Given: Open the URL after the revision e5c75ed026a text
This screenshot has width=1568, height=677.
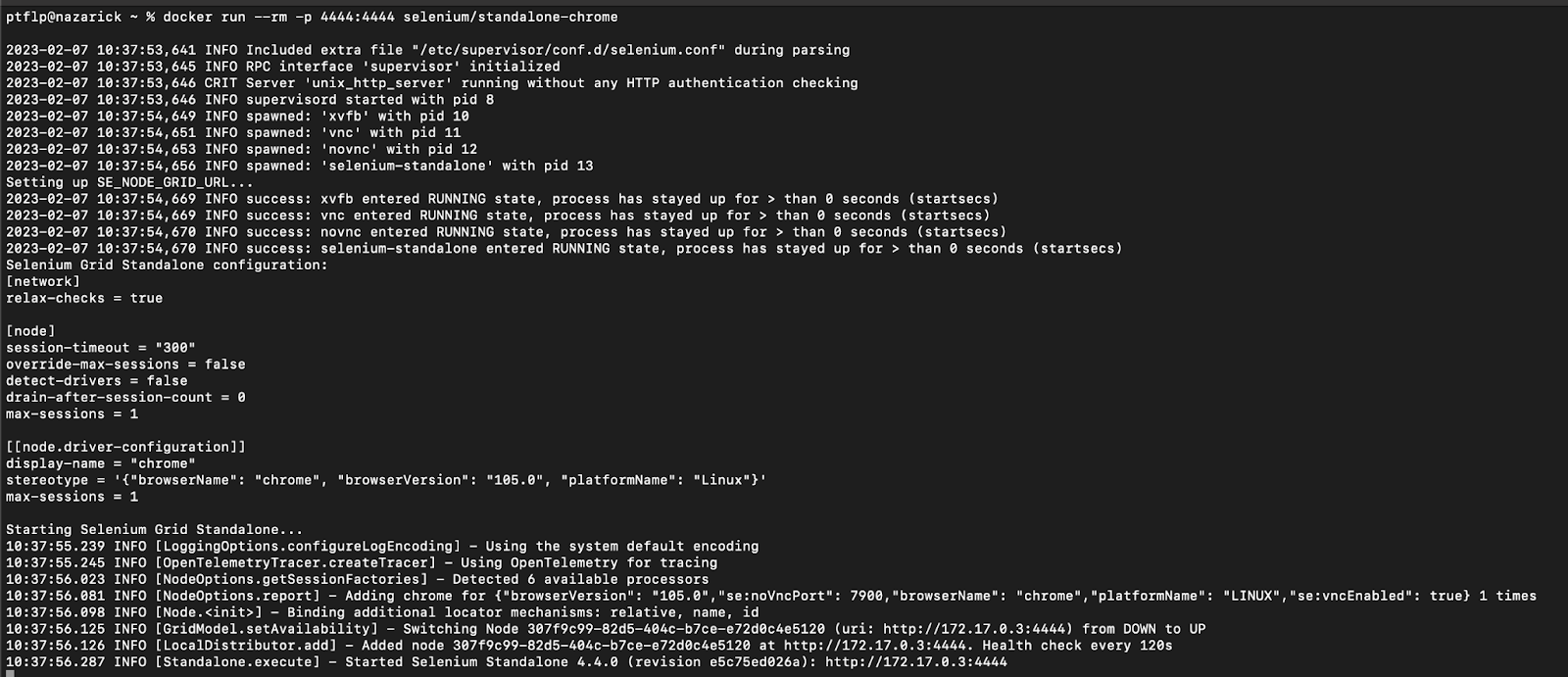Looking at the screenshot, I should (x=915, y=662).
